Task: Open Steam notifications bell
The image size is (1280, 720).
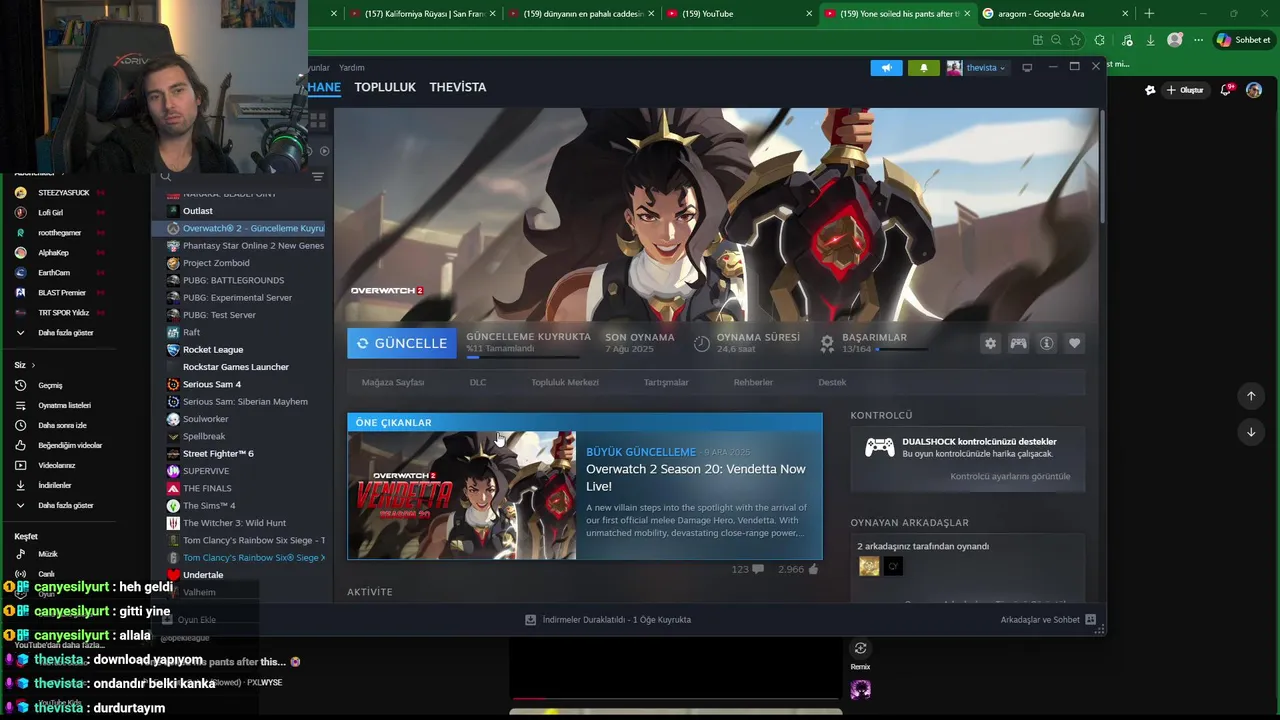Action: [x=923, y=67]
